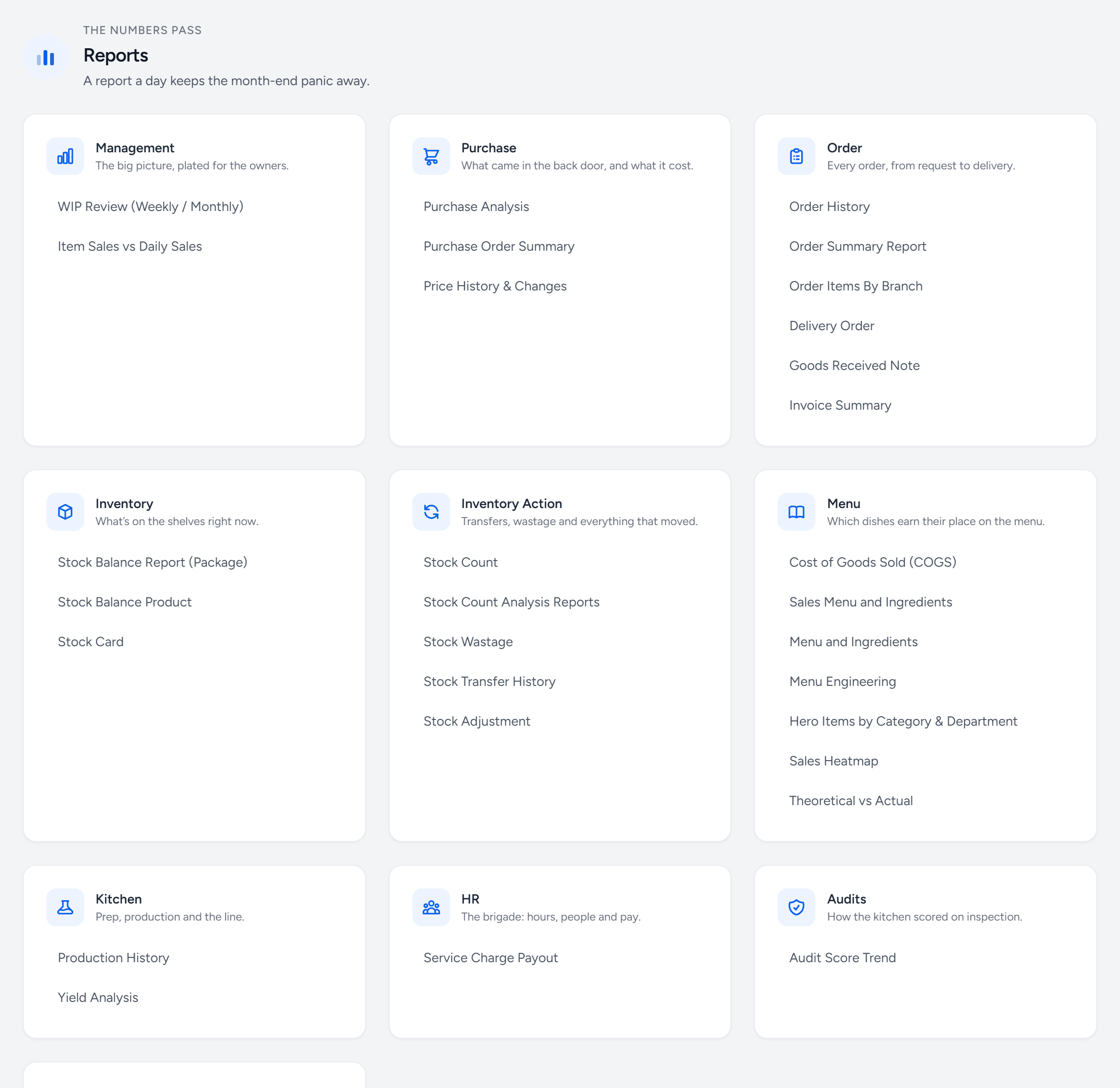
Task: Open Sales Menu and Ingredients report
Action: coord(870,602)
